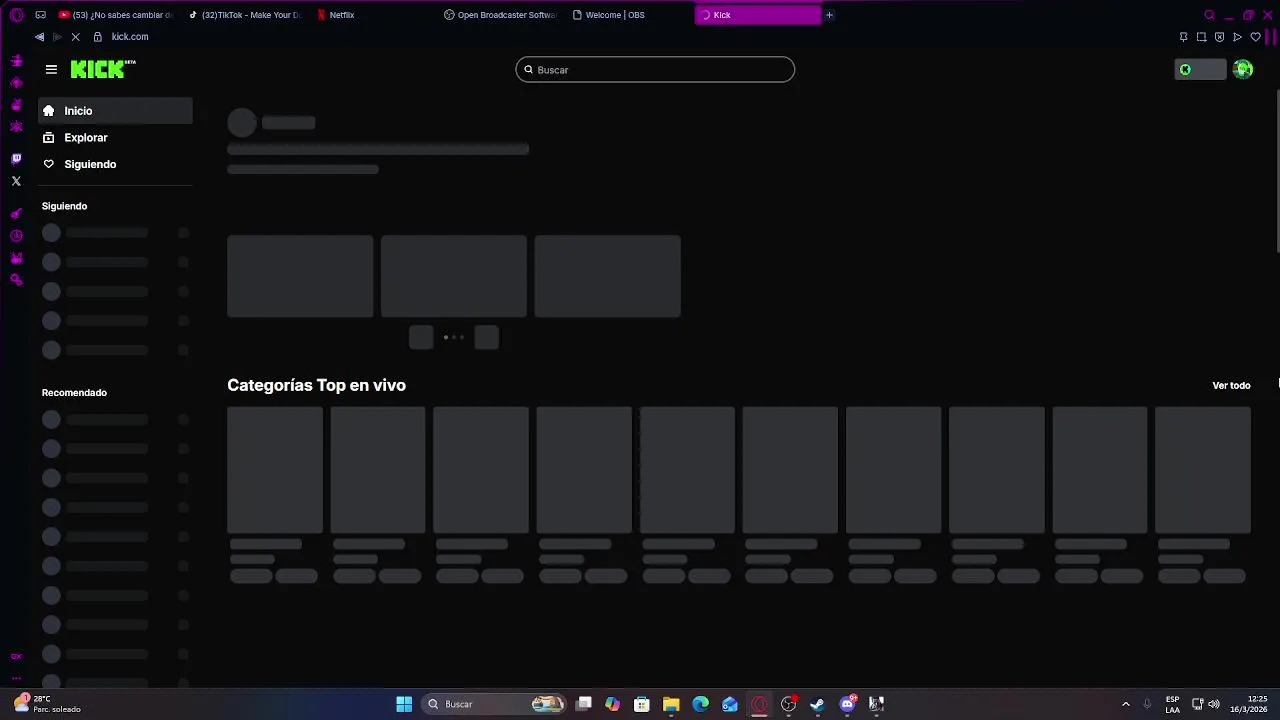Open Discord from taskbar

(x=847, y=704)
